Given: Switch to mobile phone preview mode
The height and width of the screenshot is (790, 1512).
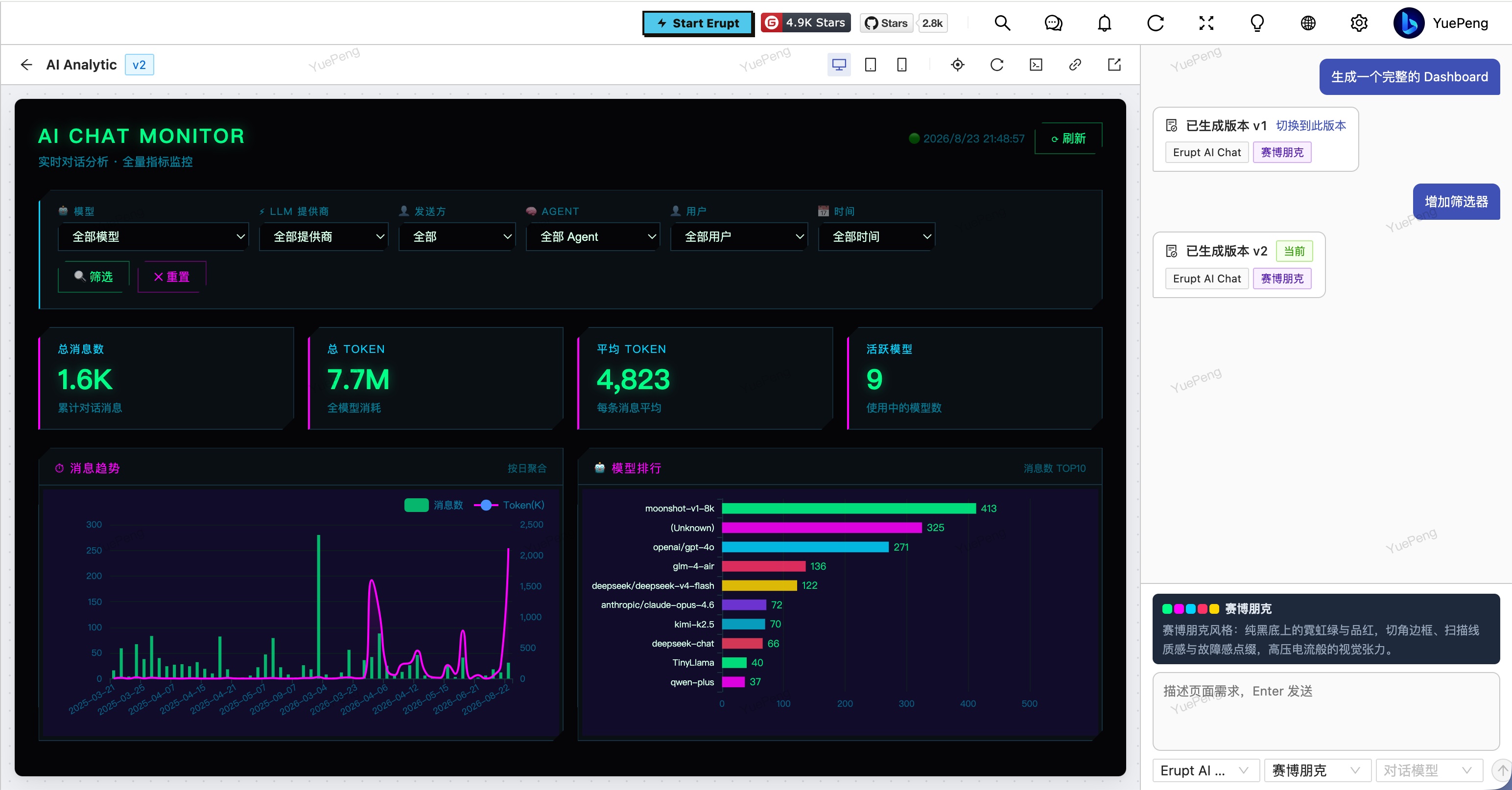Looking at the screenshot, I should (x=901, y=65).
